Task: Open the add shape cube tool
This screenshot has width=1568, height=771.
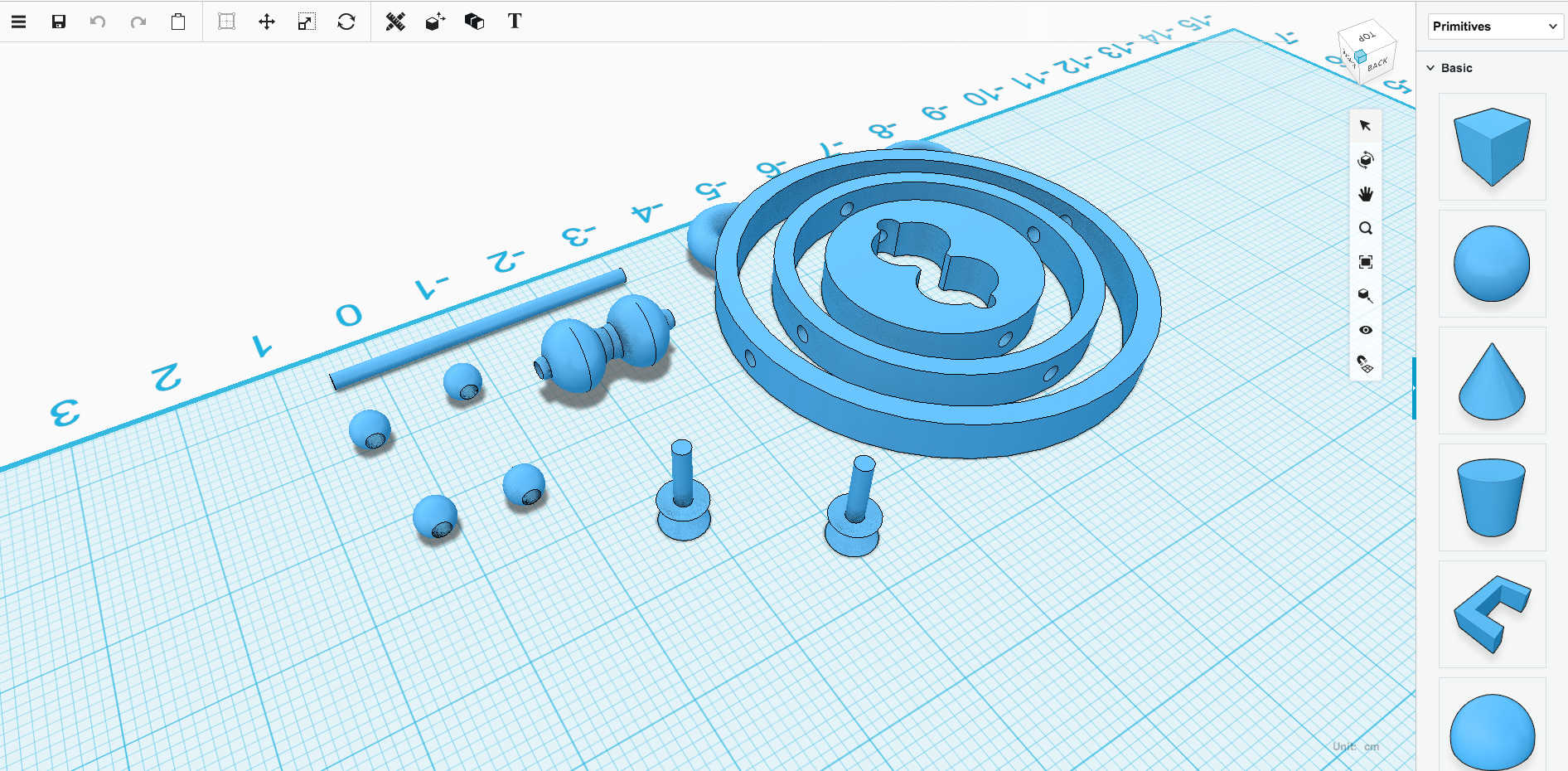Action: coord(435,22)
